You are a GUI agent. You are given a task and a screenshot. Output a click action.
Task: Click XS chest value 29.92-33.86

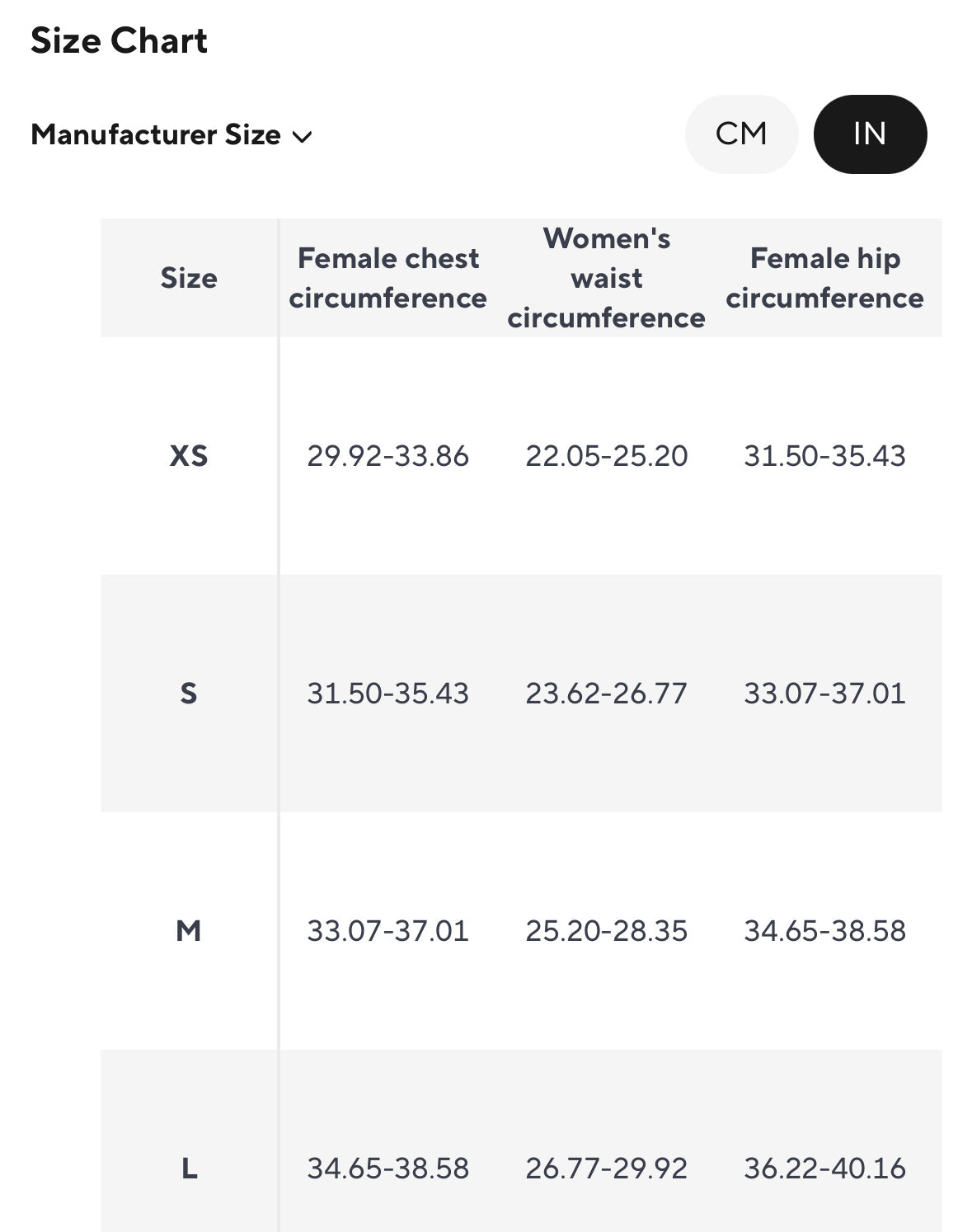387,456
